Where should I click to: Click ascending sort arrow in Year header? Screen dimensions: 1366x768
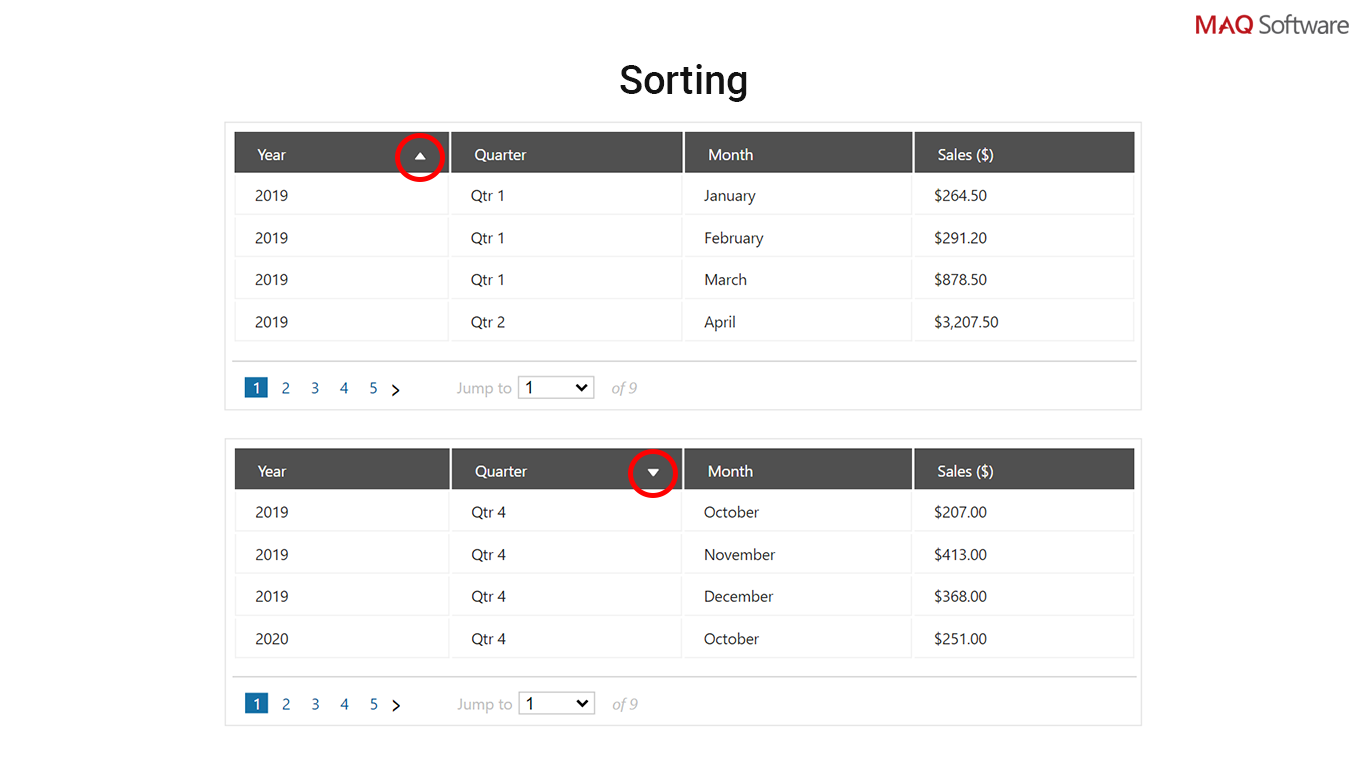click(420, 156)
